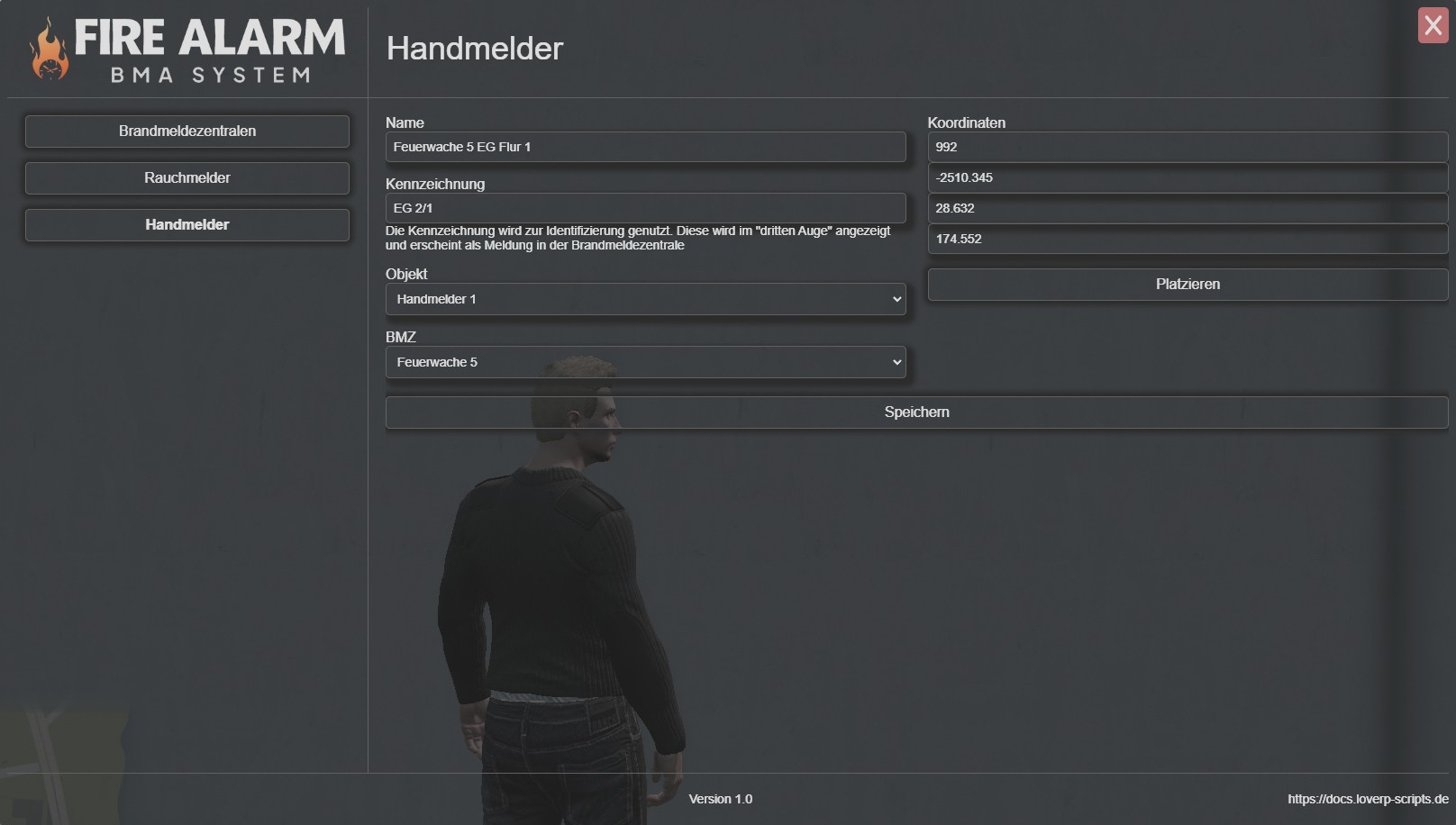
Task: Click the Handmelder page heading
Action: click(475, 49)
